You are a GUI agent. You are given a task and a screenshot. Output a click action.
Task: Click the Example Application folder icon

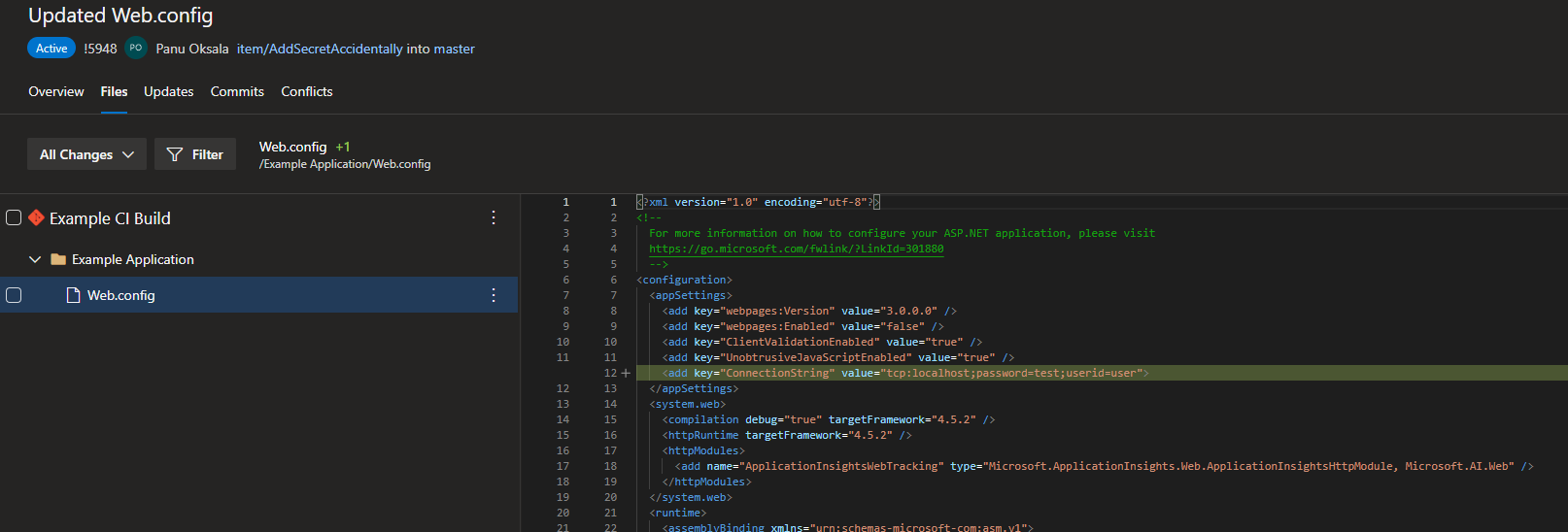(58, 259)
